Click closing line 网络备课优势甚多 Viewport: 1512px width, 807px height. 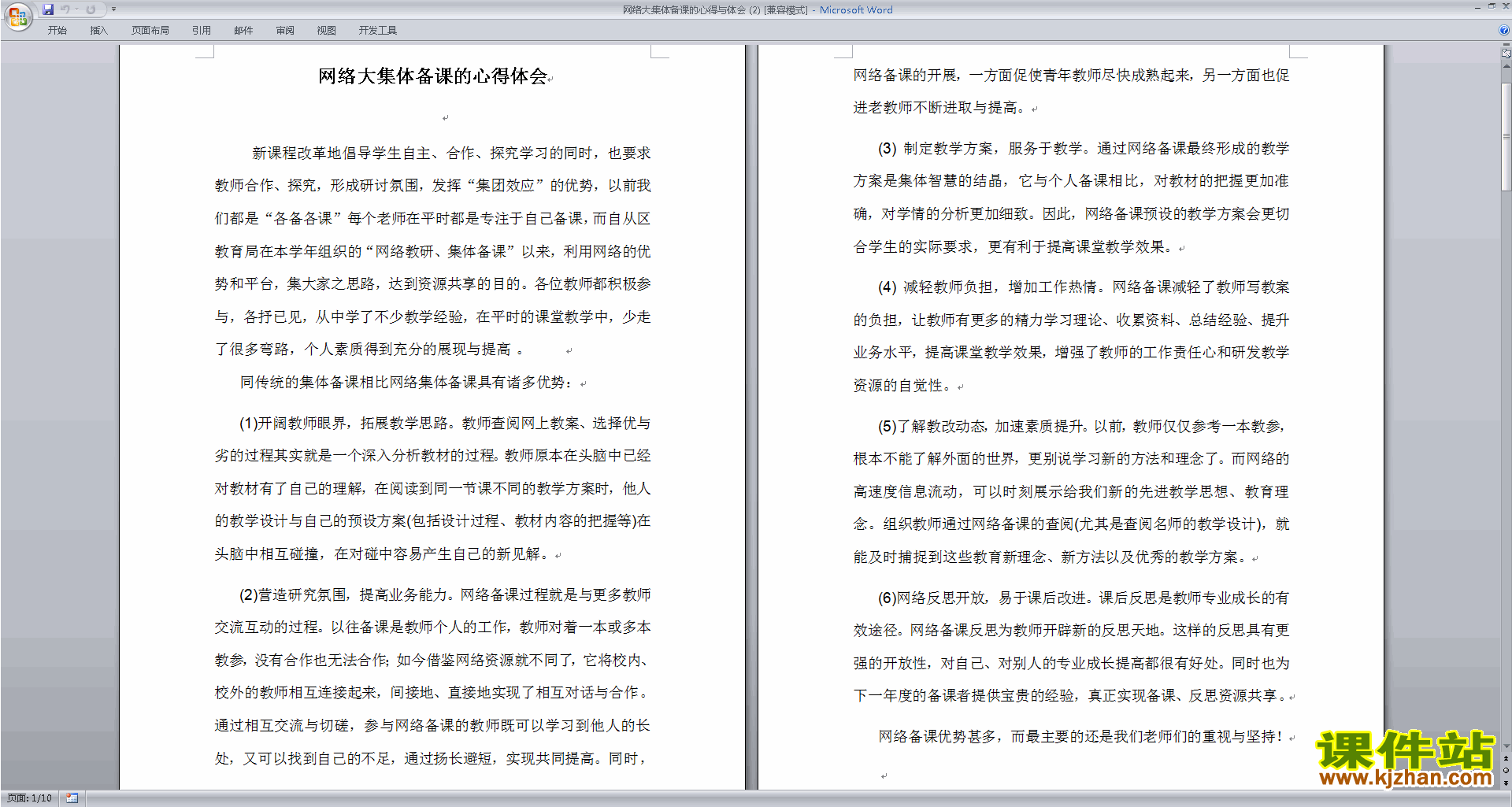(x=1080, y=737)
